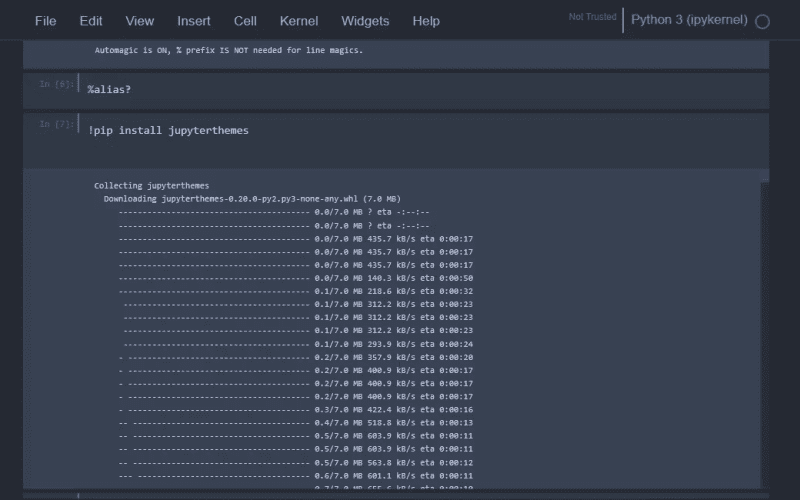The image size is (800, 500).
Task: Open the View menu
Action: [140, 21]
